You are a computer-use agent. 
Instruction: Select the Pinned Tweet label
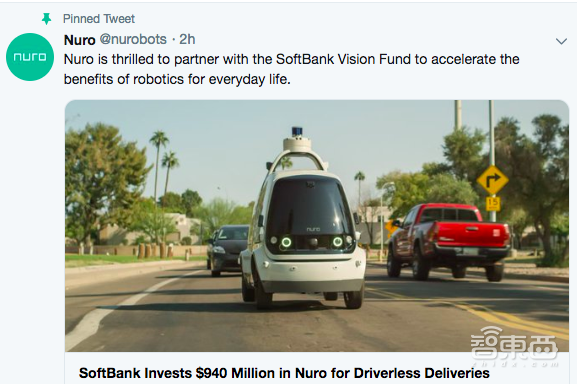(99, 19)
